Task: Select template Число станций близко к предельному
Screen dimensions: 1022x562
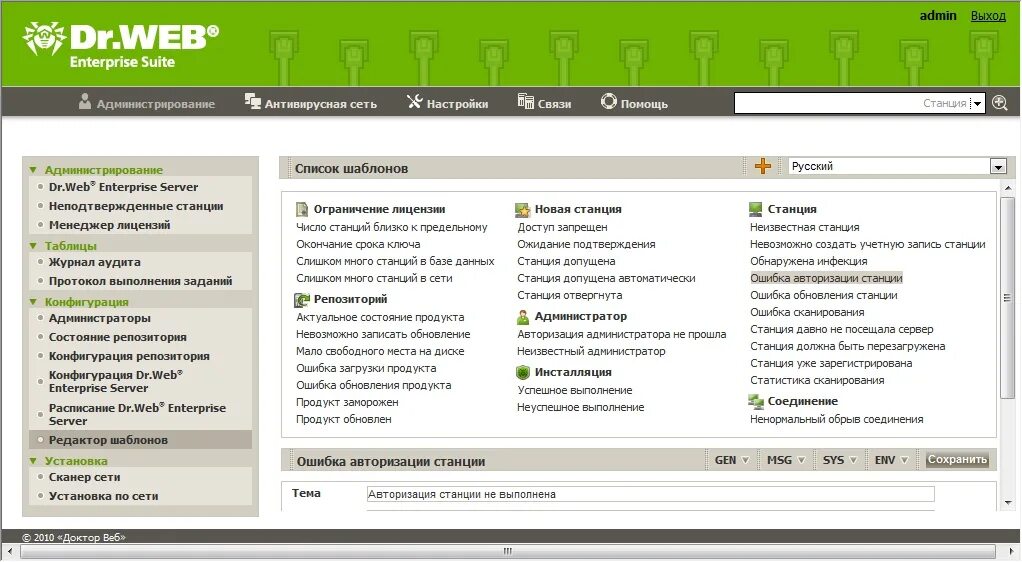Action: [x=392, y=228]
